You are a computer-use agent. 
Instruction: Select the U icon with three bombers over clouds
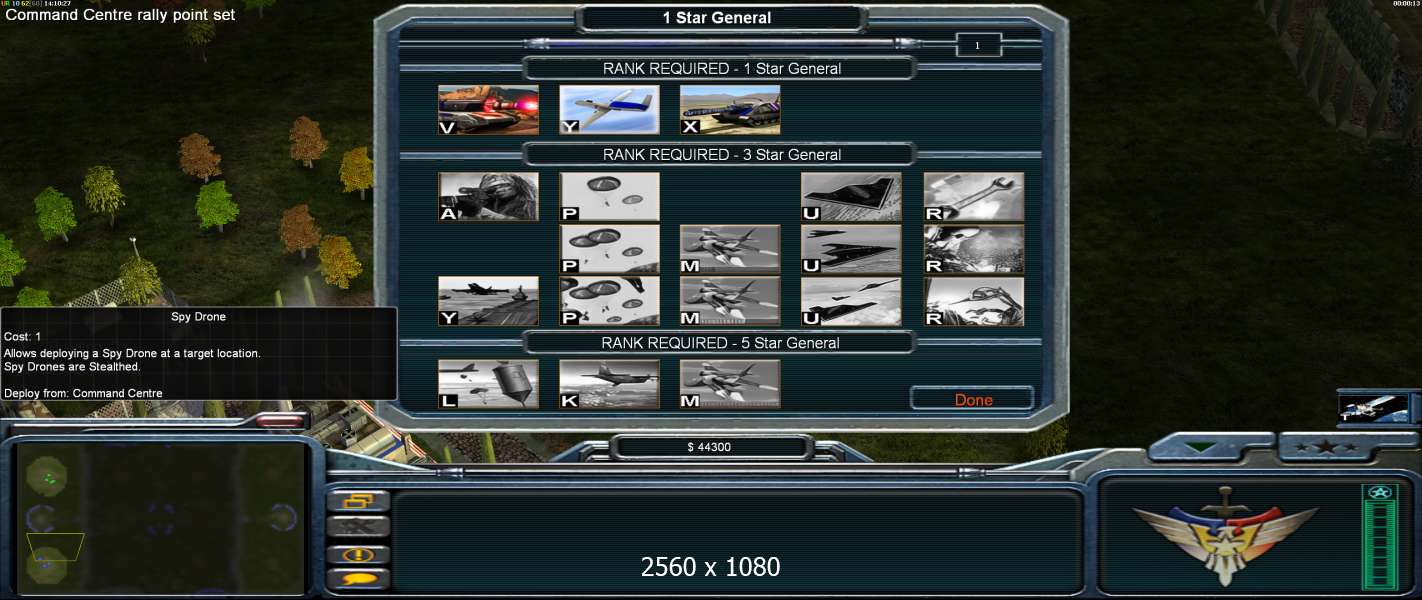click(x=851, y=301)
